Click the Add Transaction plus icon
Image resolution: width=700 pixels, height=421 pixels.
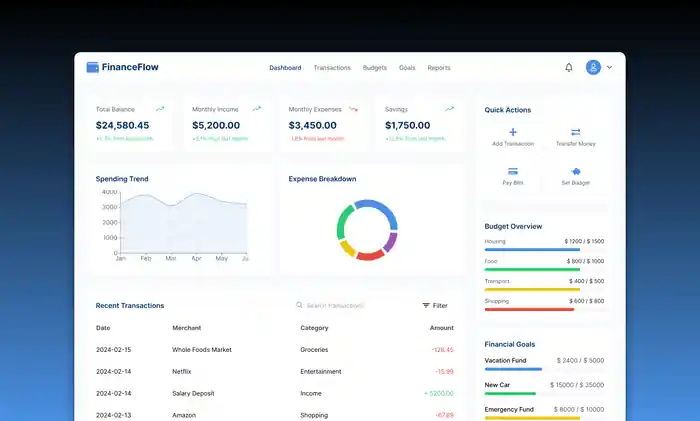coord(513,132)
